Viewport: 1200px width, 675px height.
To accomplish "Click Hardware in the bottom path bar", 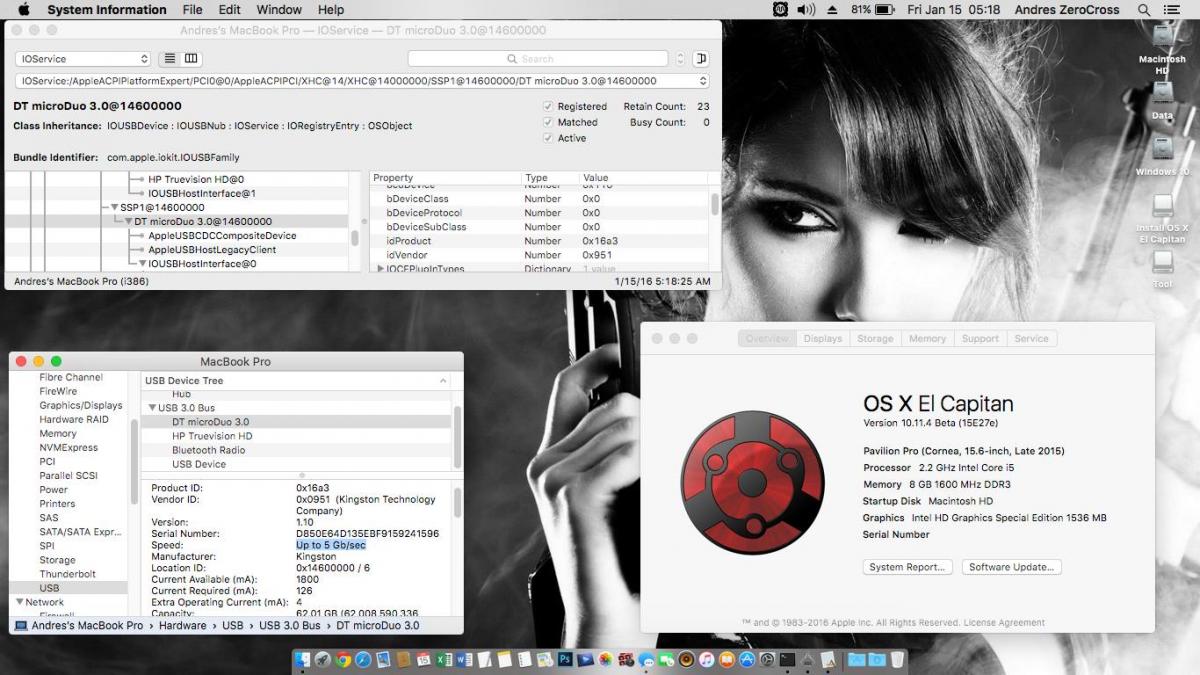I will 185,626.
